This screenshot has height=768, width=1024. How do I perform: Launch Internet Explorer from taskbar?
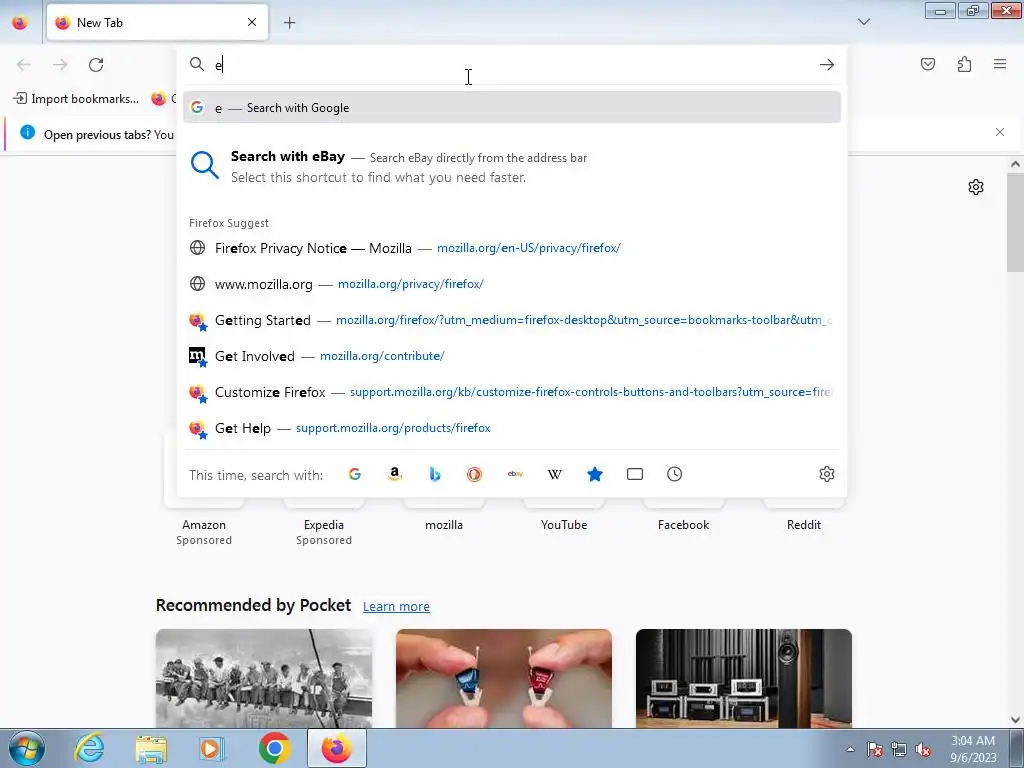click(x=89, y=748)
